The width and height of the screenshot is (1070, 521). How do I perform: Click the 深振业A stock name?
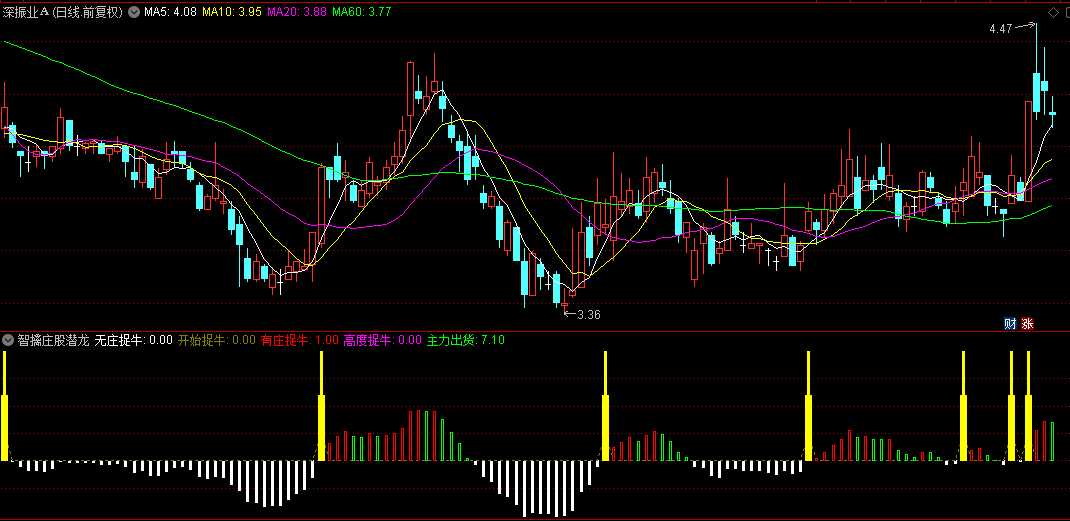coord(26,12)
